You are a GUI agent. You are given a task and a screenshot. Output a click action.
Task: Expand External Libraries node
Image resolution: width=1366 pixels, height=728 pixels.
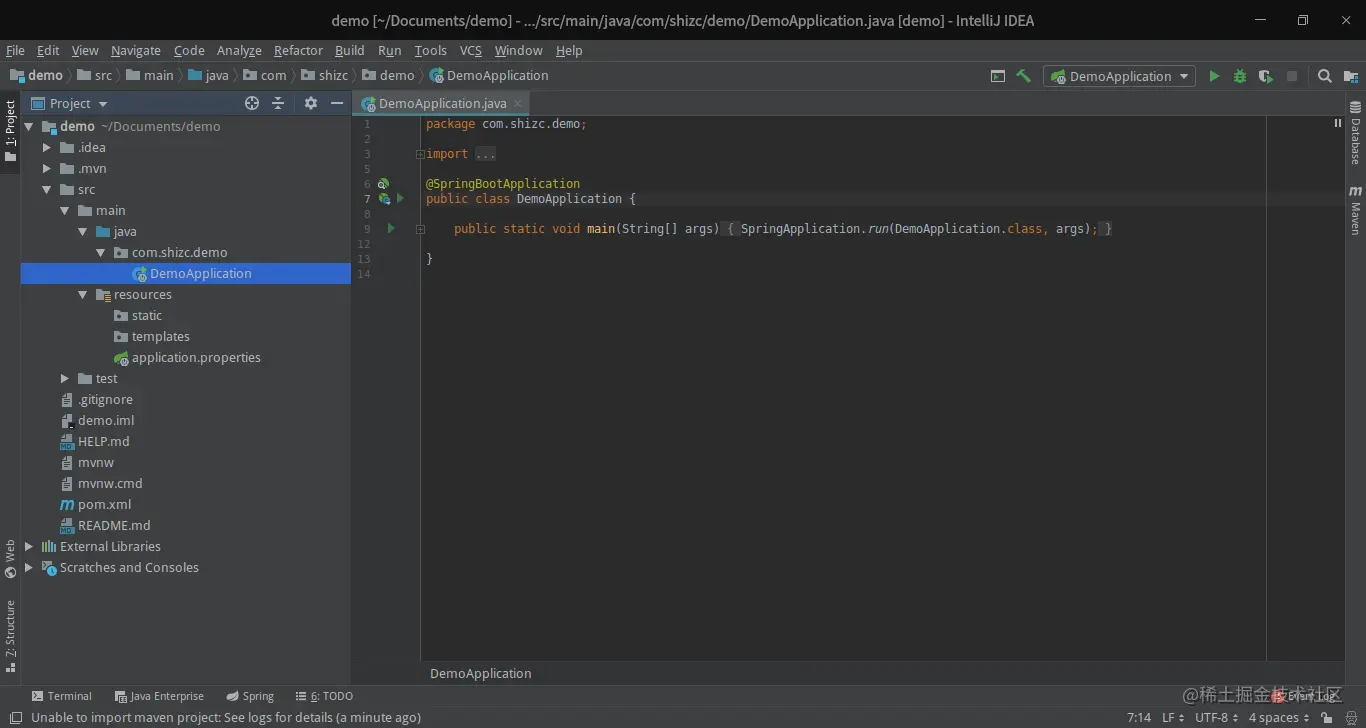(29, 547)
